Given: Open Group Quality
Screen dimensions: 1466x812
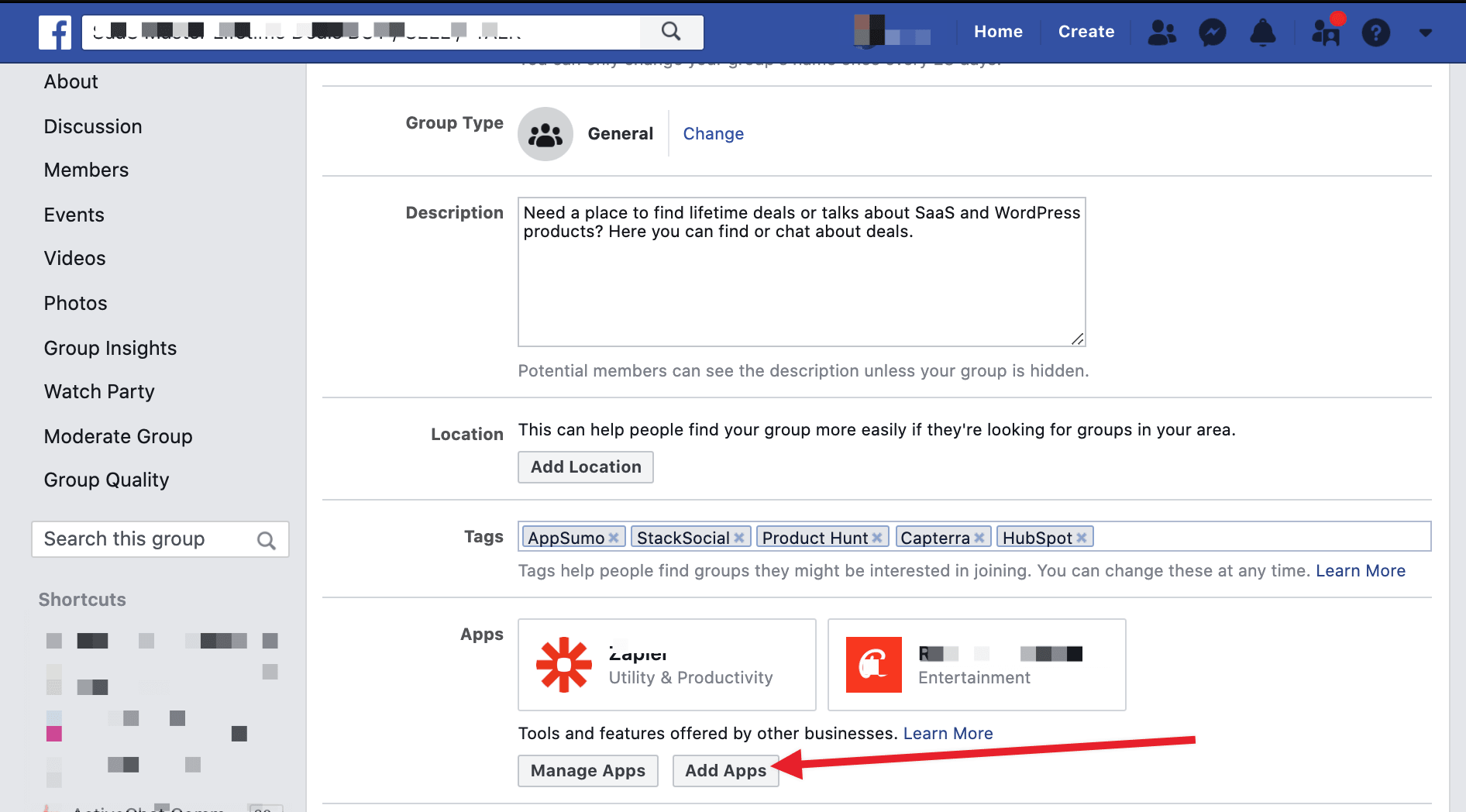Looking at the screenshot, I should pyautogui.click(x=106, y=480).
